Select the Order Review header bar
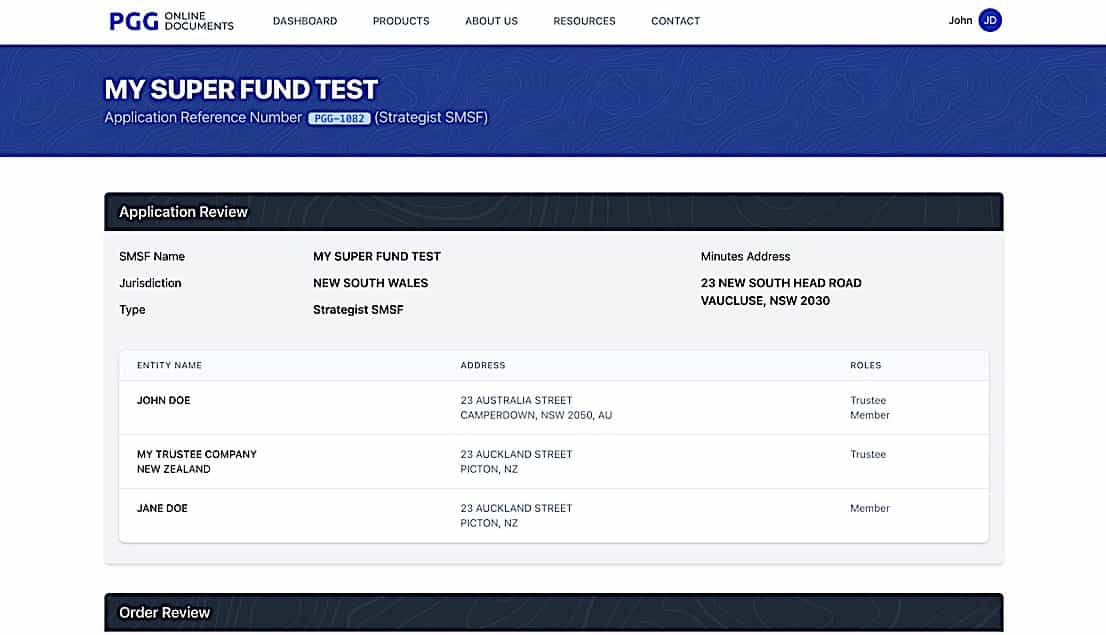This screenshot has width=1106, height=635. 164,612
